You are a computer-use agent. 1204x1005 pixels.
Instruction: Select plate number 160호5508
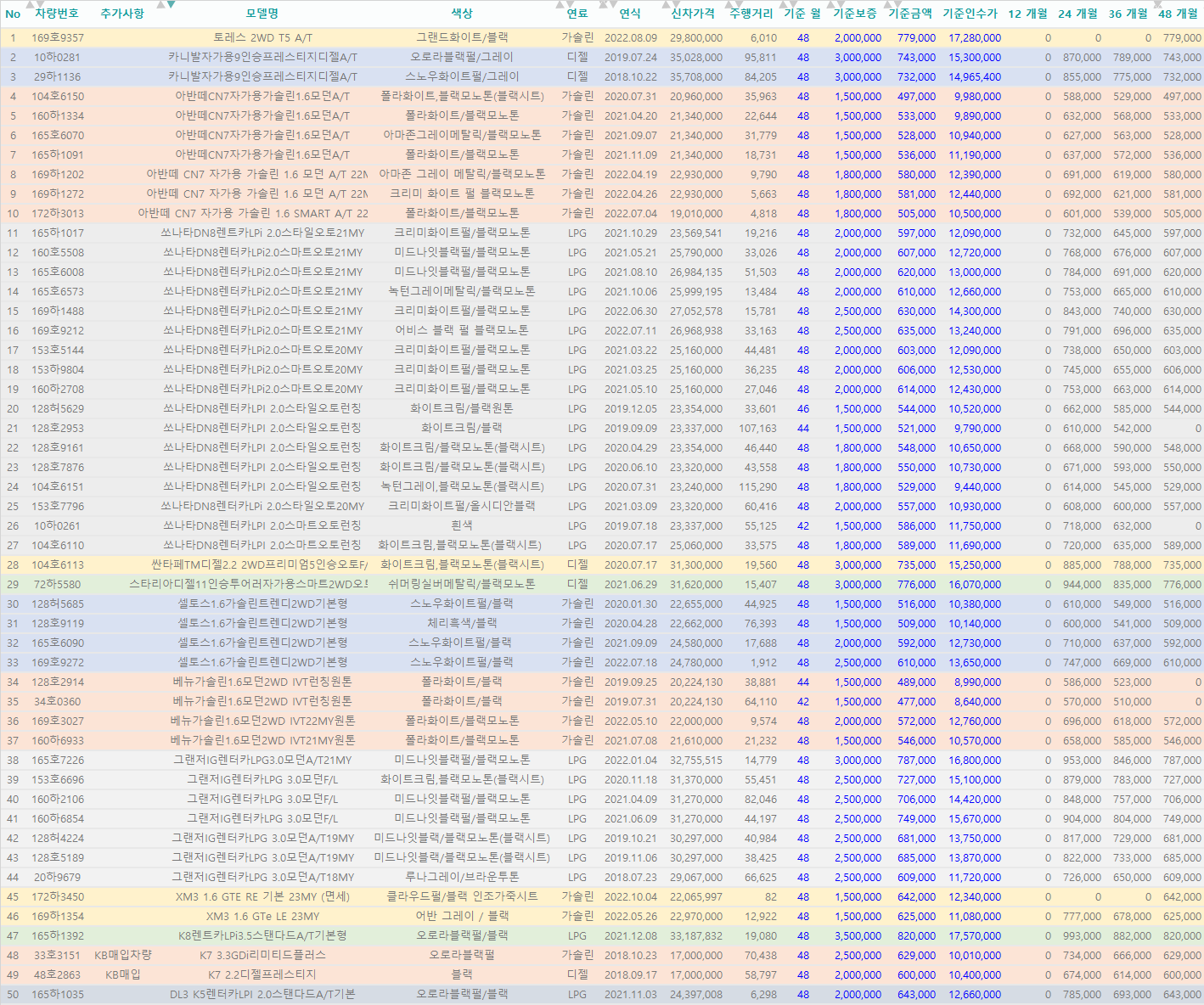[58, 253]
